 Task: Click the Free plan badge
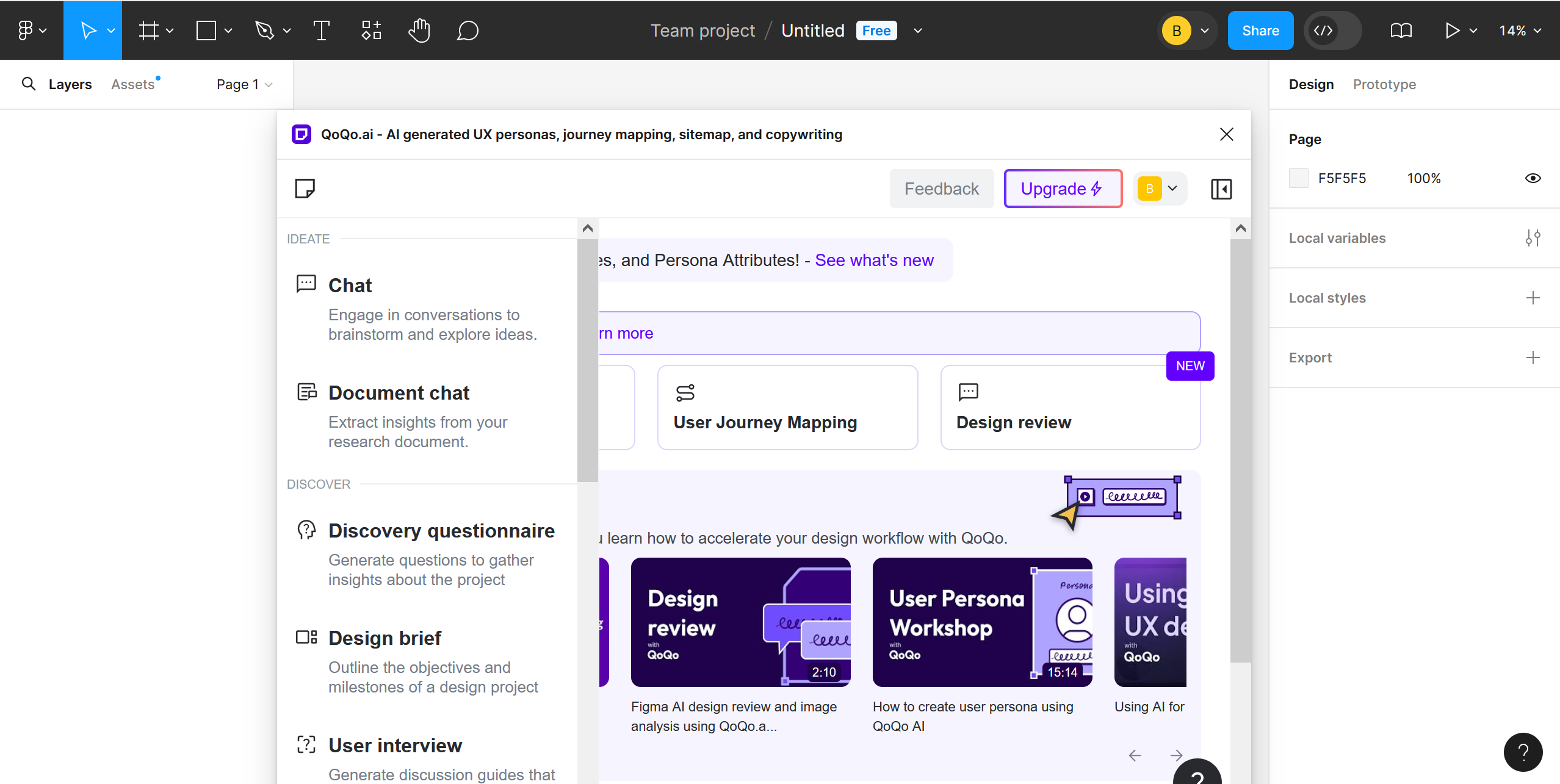point(876,31)
